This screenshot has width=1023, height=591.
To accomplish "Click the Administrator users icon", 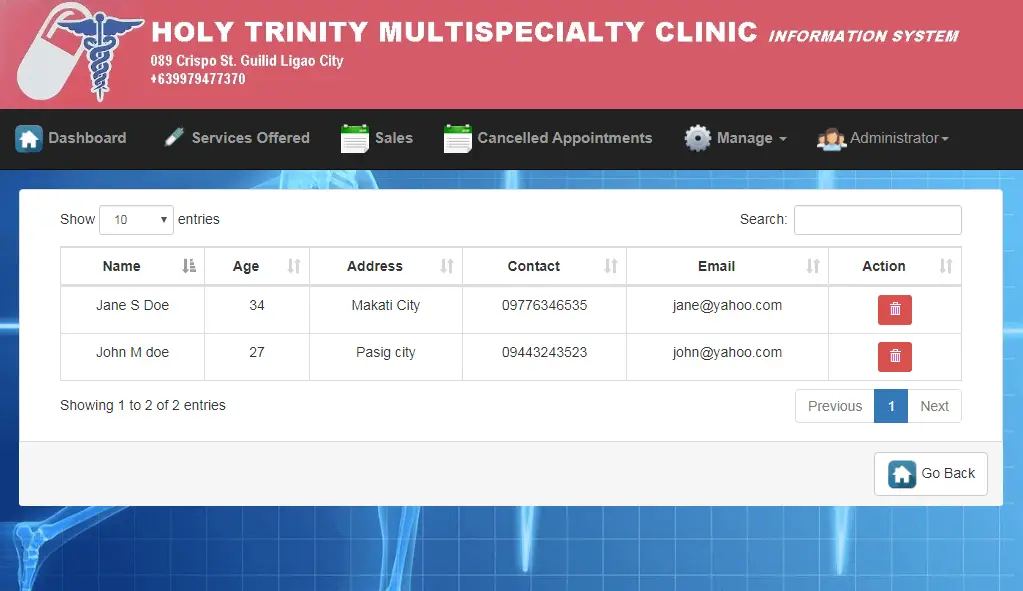I will (831, 139).
